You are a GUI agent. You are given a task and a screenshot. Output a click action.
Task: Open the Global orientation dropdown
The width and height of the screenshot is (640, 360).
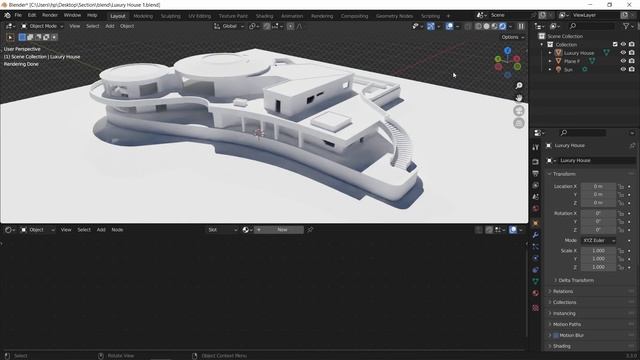[x=229, y=26]
